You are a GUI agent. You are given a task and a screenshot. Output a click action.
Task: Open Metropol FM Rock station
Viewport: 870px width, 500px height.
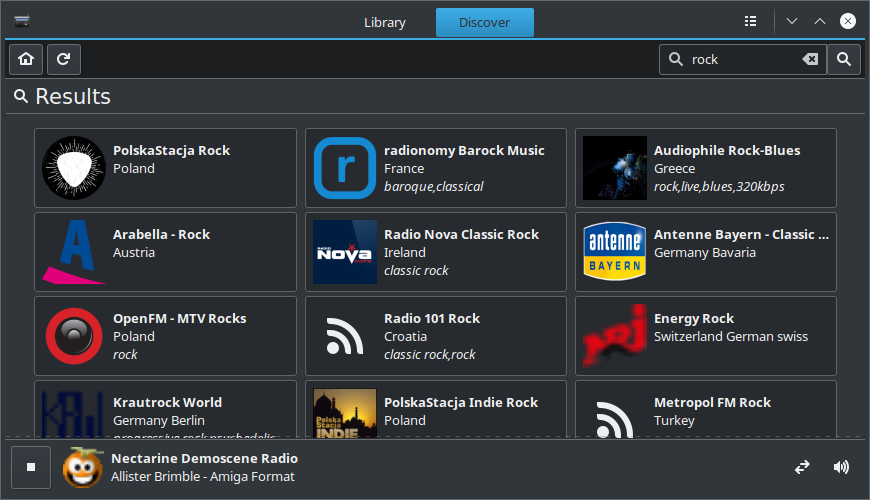click(x=706, y=409)
